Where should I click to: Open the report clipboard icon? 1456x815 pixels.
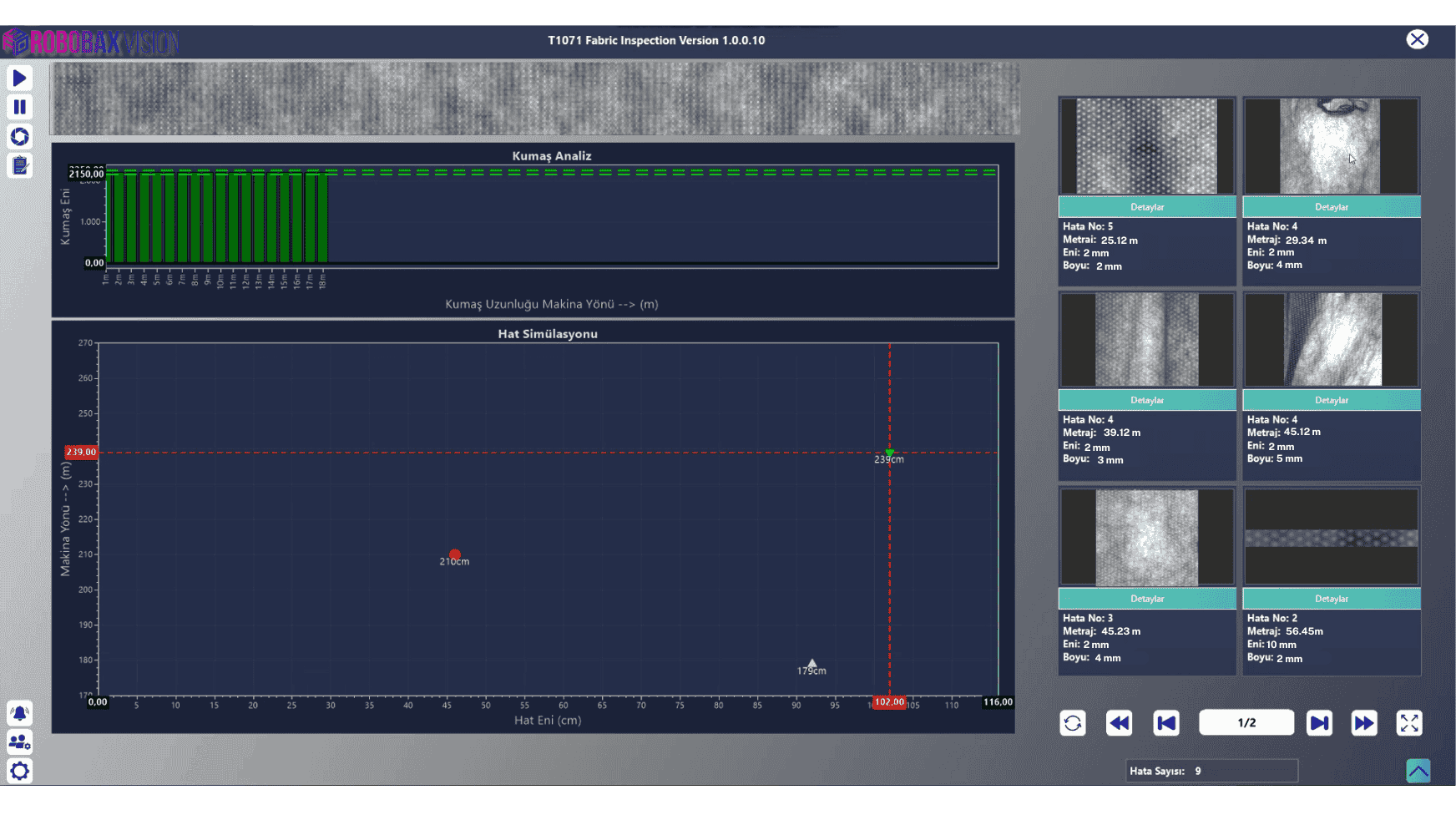click(20, 165)
